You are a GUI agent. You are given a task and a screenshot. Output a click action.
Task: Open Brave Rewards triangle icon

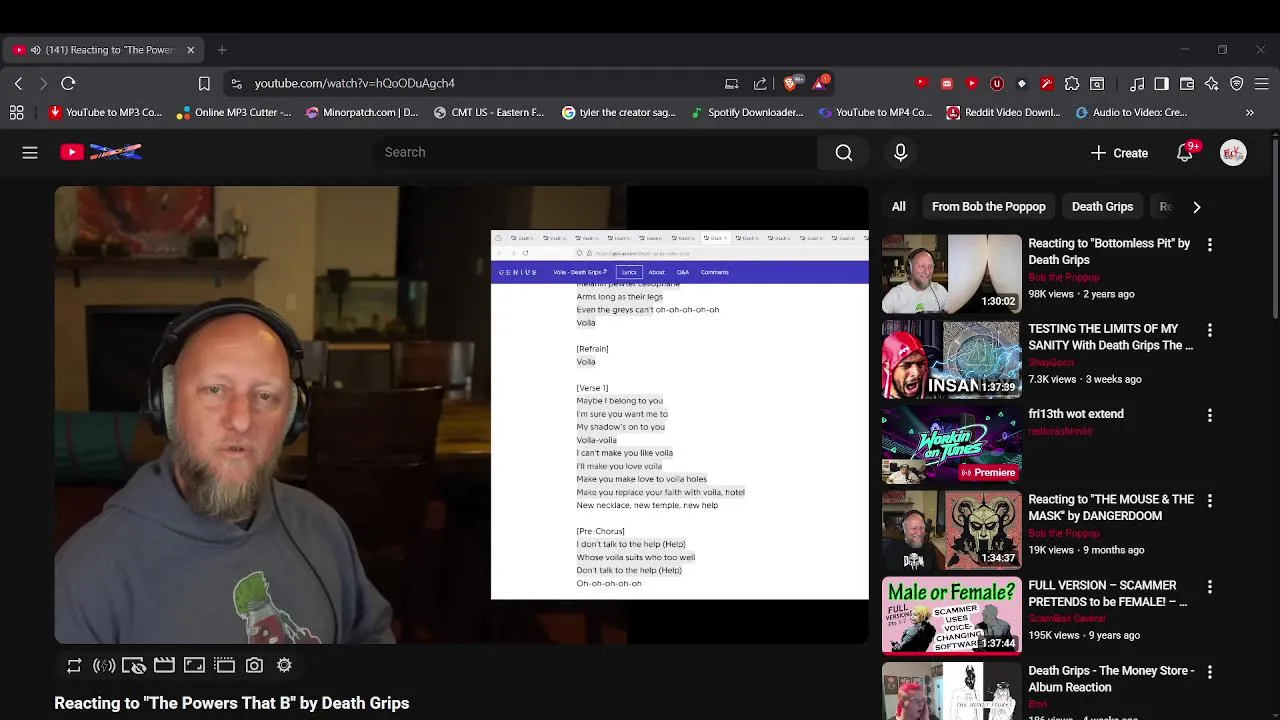click(820, 83)
